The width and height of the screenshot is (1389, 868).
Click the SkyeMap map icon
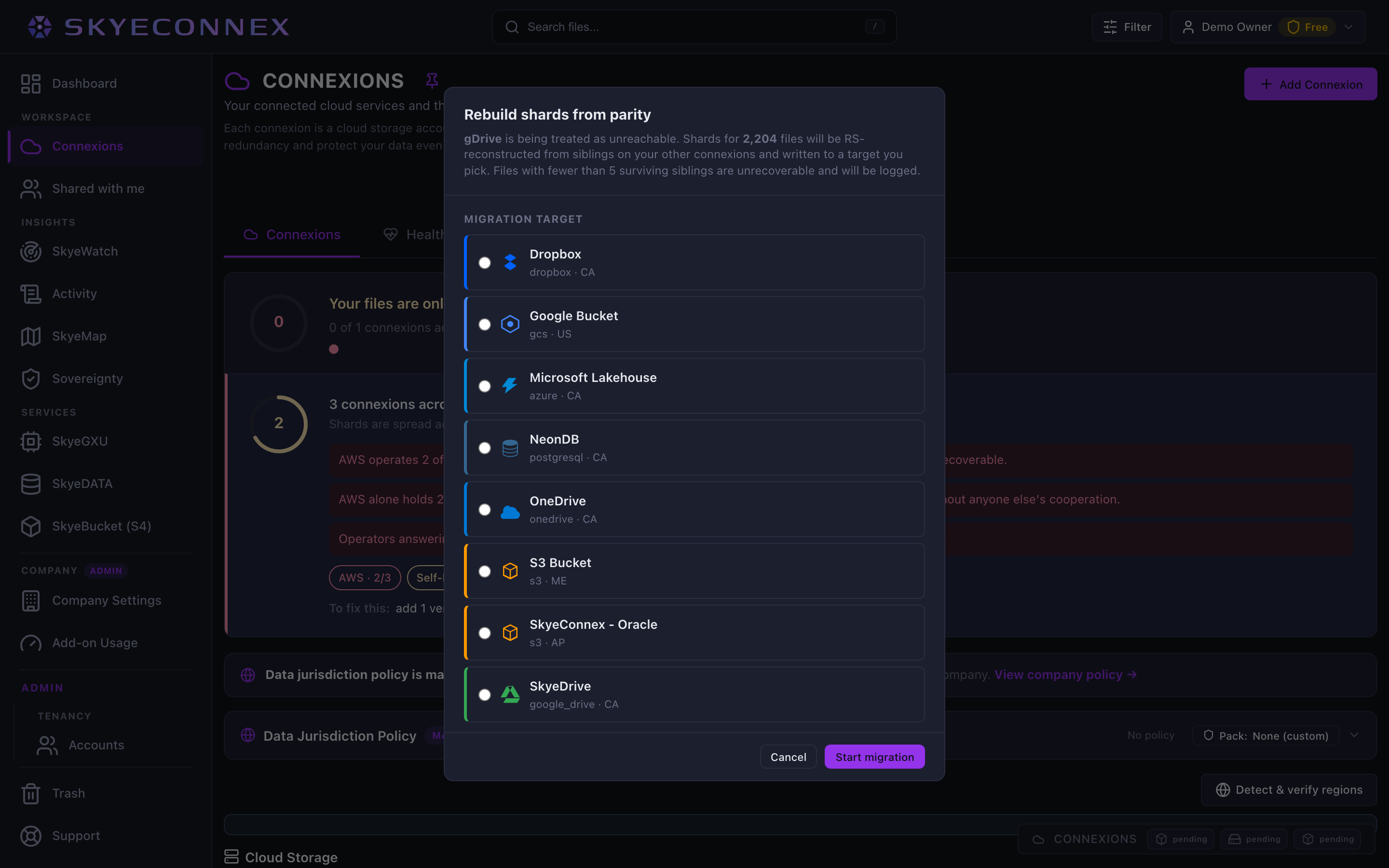coord(31,337)
